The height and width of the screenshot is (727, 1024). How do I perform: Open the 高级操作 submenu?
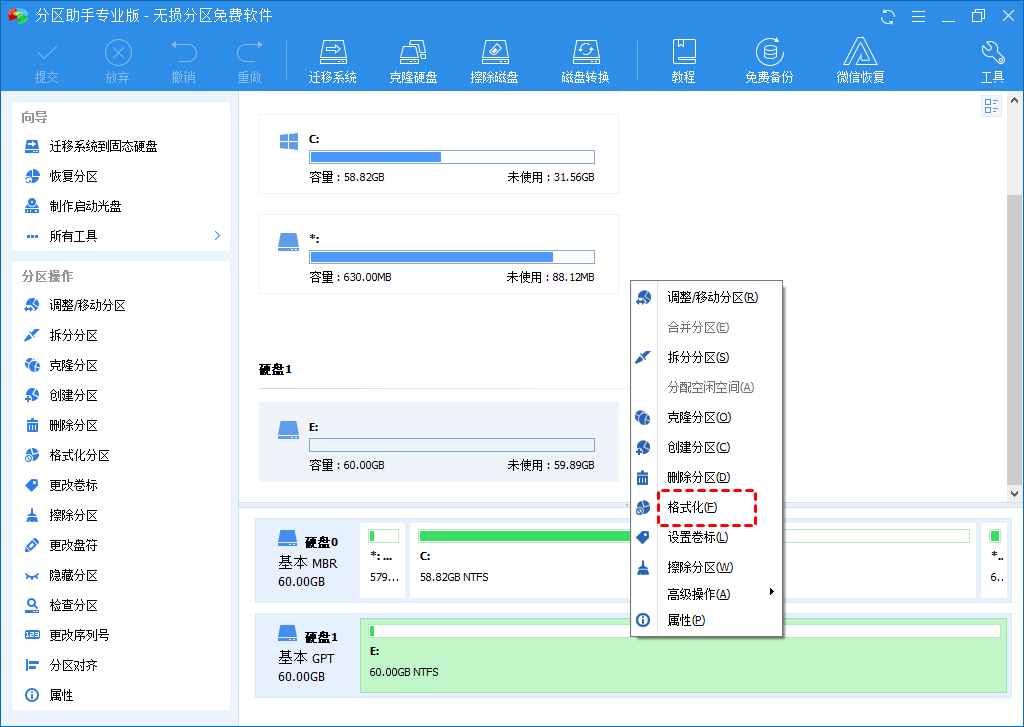[698, 593]
